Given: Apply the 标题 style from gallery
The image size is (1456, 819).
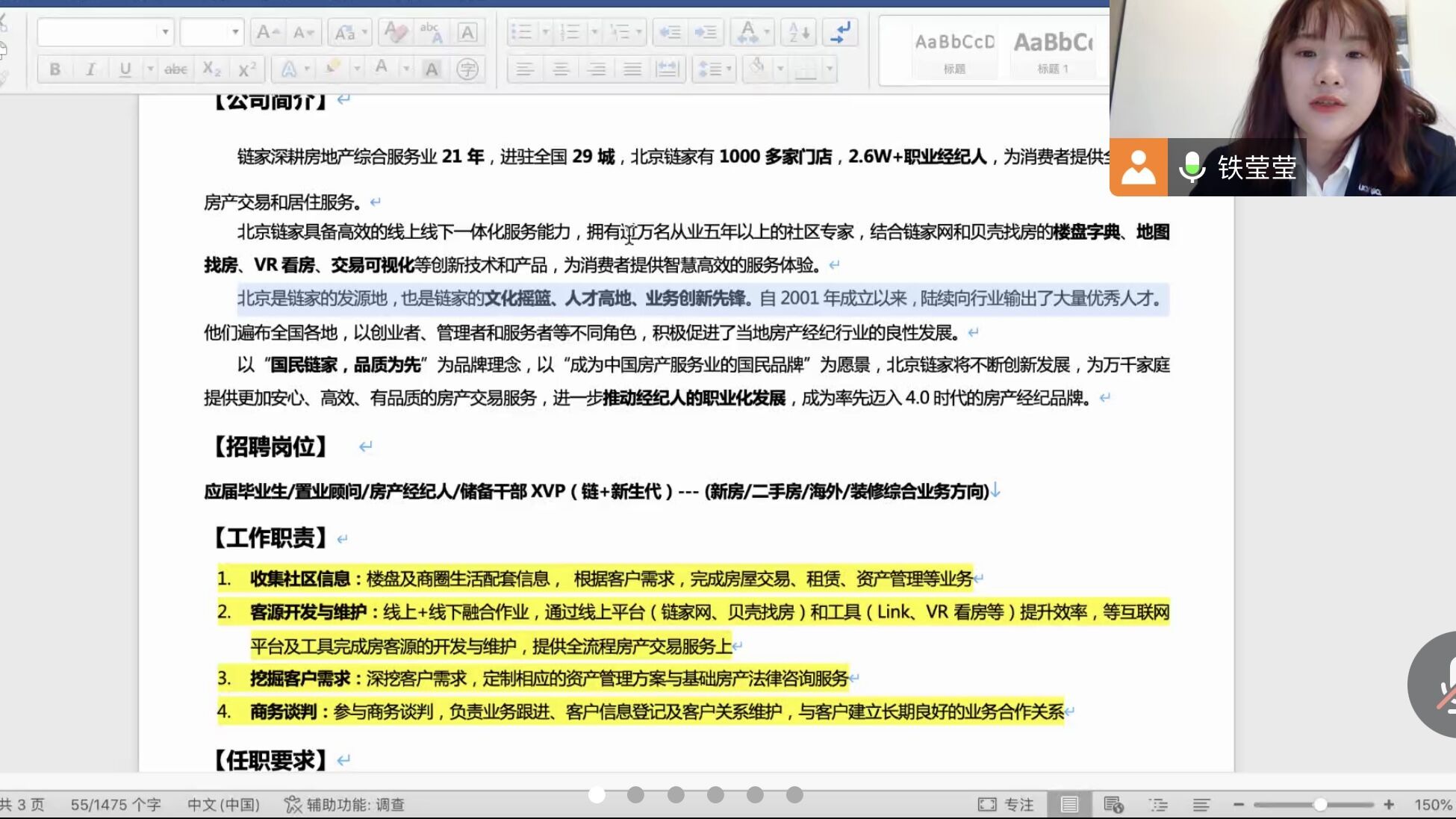Looking at the screenshot, I should tap(954, 50).
